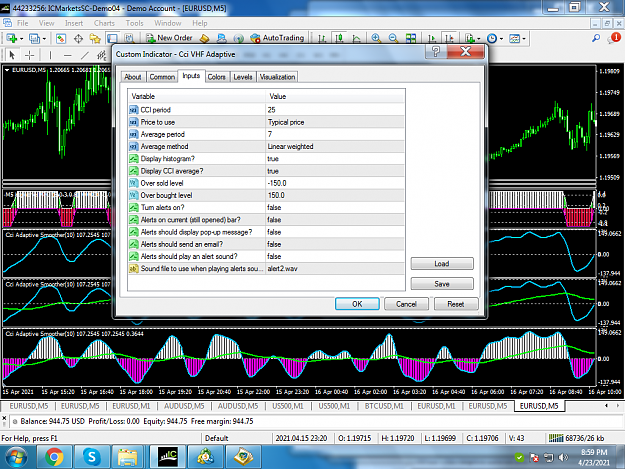The width and height of the screenshot is (625, 469).
Task: Switch to the Colors tab
Action: point(216,77)
